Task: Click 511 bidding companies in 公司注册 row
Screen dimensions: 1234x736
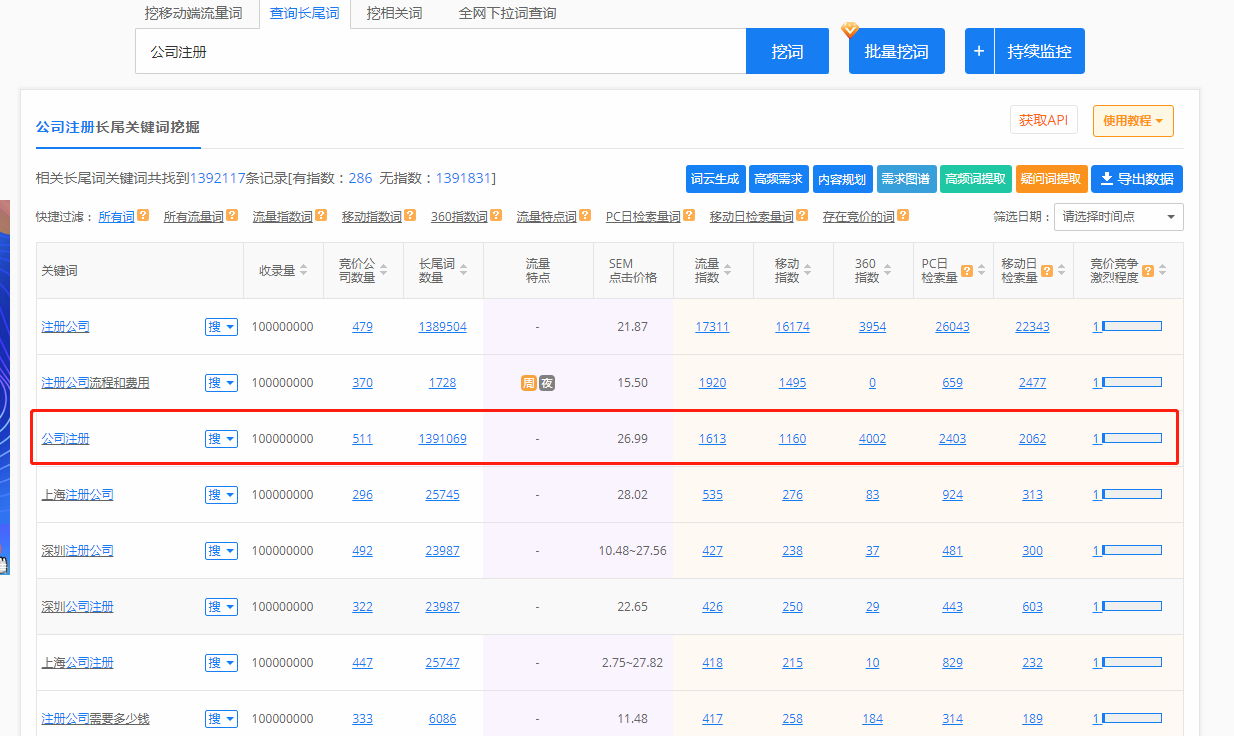Action: [362, 439]
